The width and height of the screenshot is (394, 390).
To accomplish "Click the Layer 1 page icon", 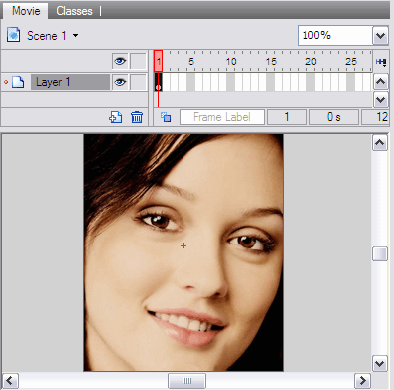I will click(x=18, y=82).
